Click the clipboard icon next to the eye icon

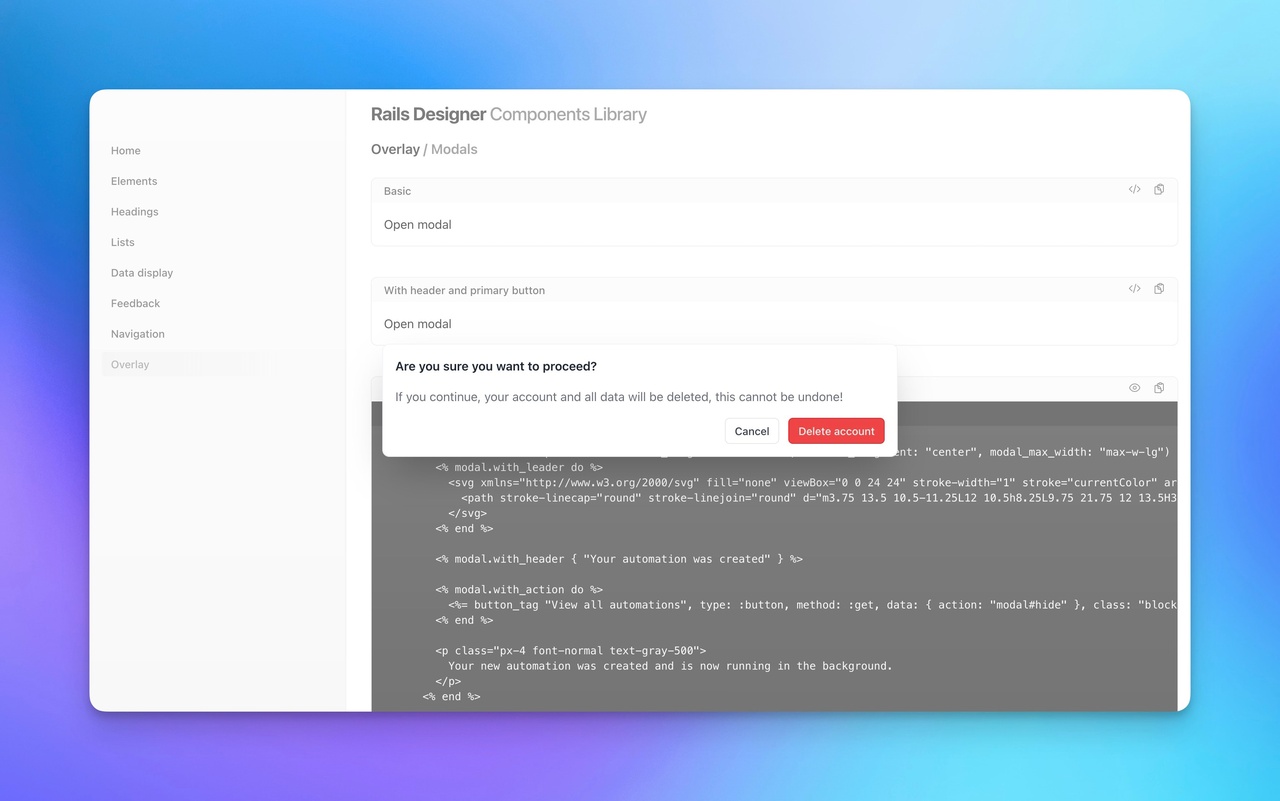coord(1158,388)
